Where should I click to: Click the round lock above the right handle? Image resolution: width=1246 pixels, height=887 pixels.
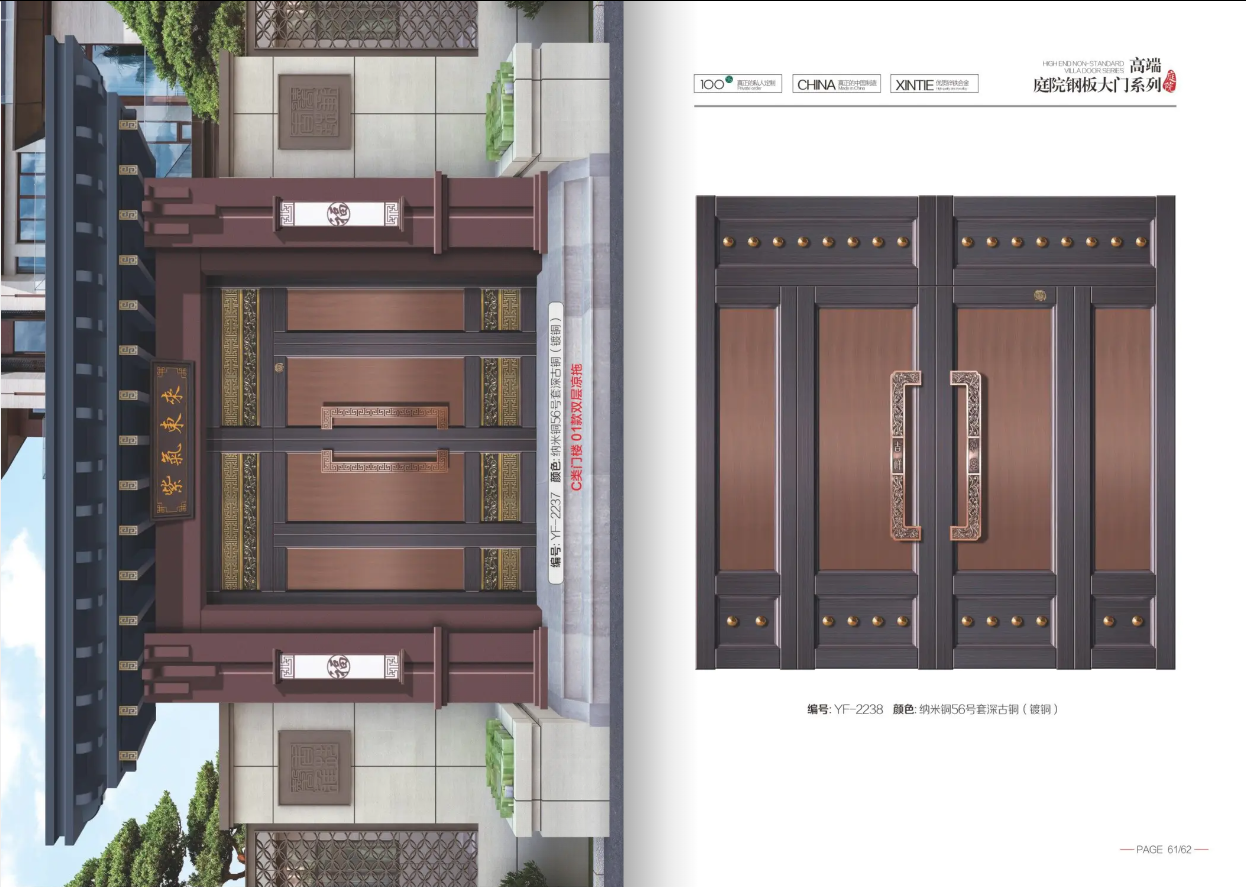point(1039,297)
